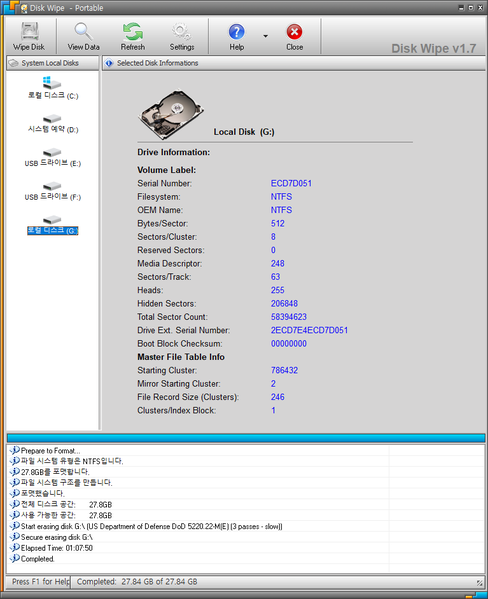Screen dimensions: 488x599
Task: Click 'Press F1 for Help' status bar text
Action: tap(41, 581)
